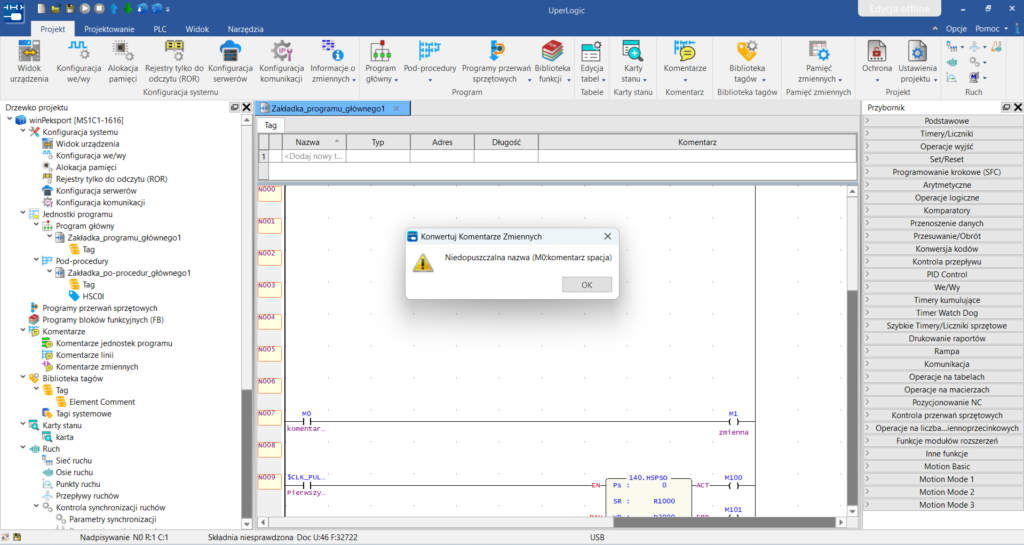1024x545 pixels.
Task: Open Biblioteka tagów ribbon icon
Action: click(746, 61)
